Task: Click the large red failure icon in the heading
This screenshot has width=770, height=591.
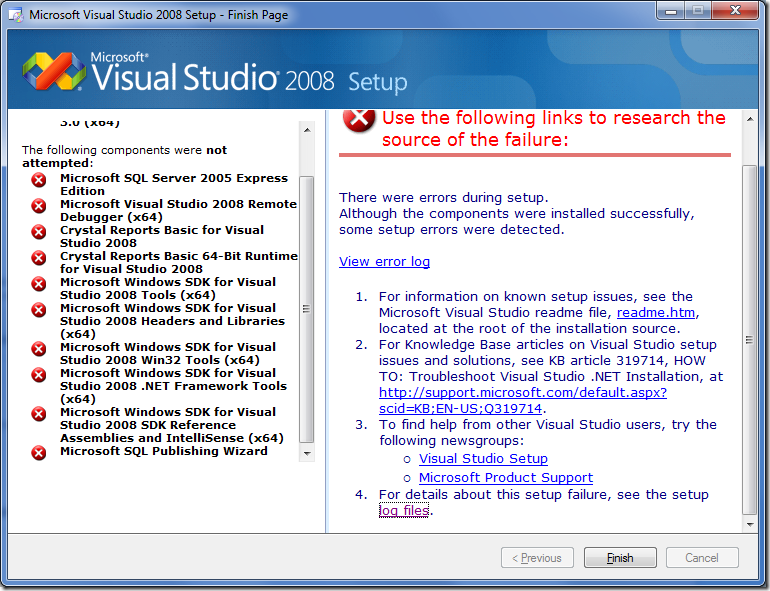Action: [x=359, y=119]
